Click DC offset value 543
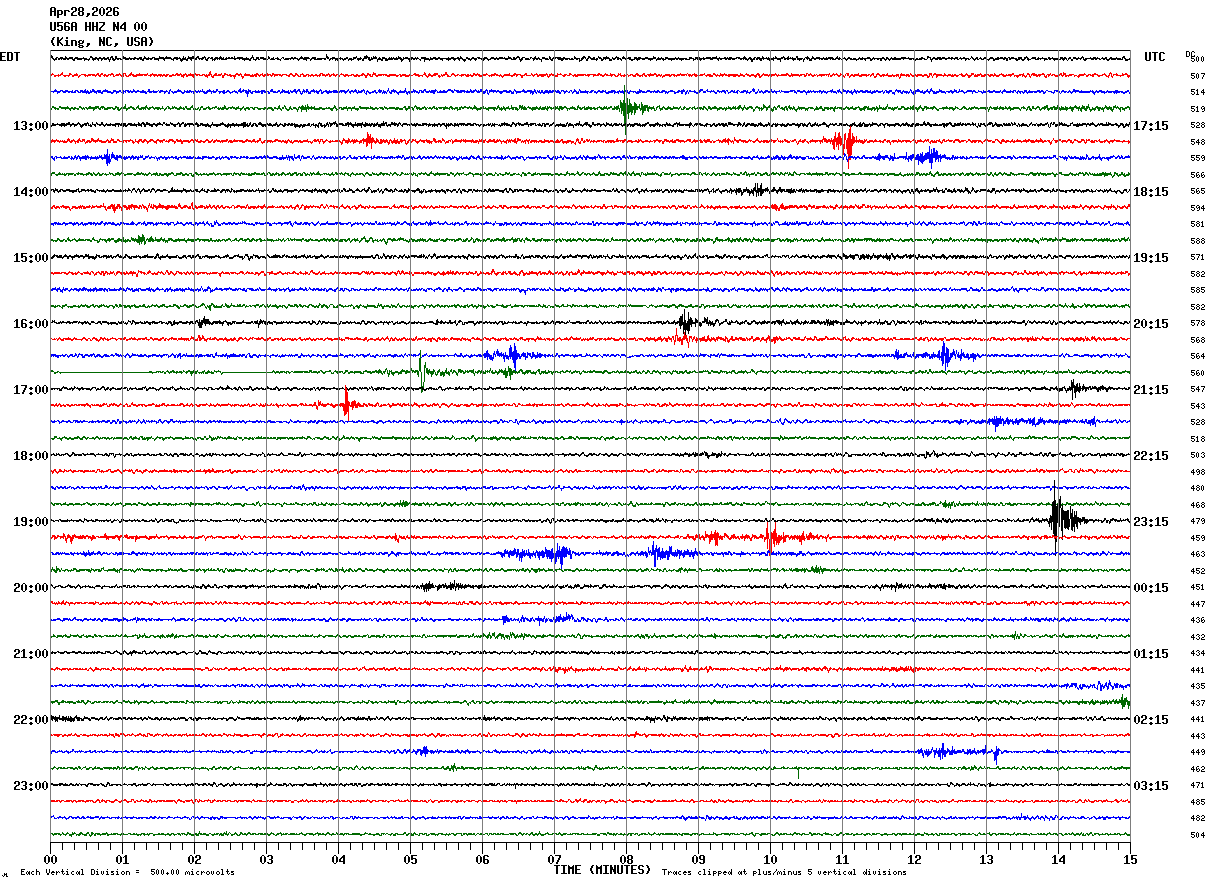This screenshot has height=886, width=1210. click(x=1197, y=406)
